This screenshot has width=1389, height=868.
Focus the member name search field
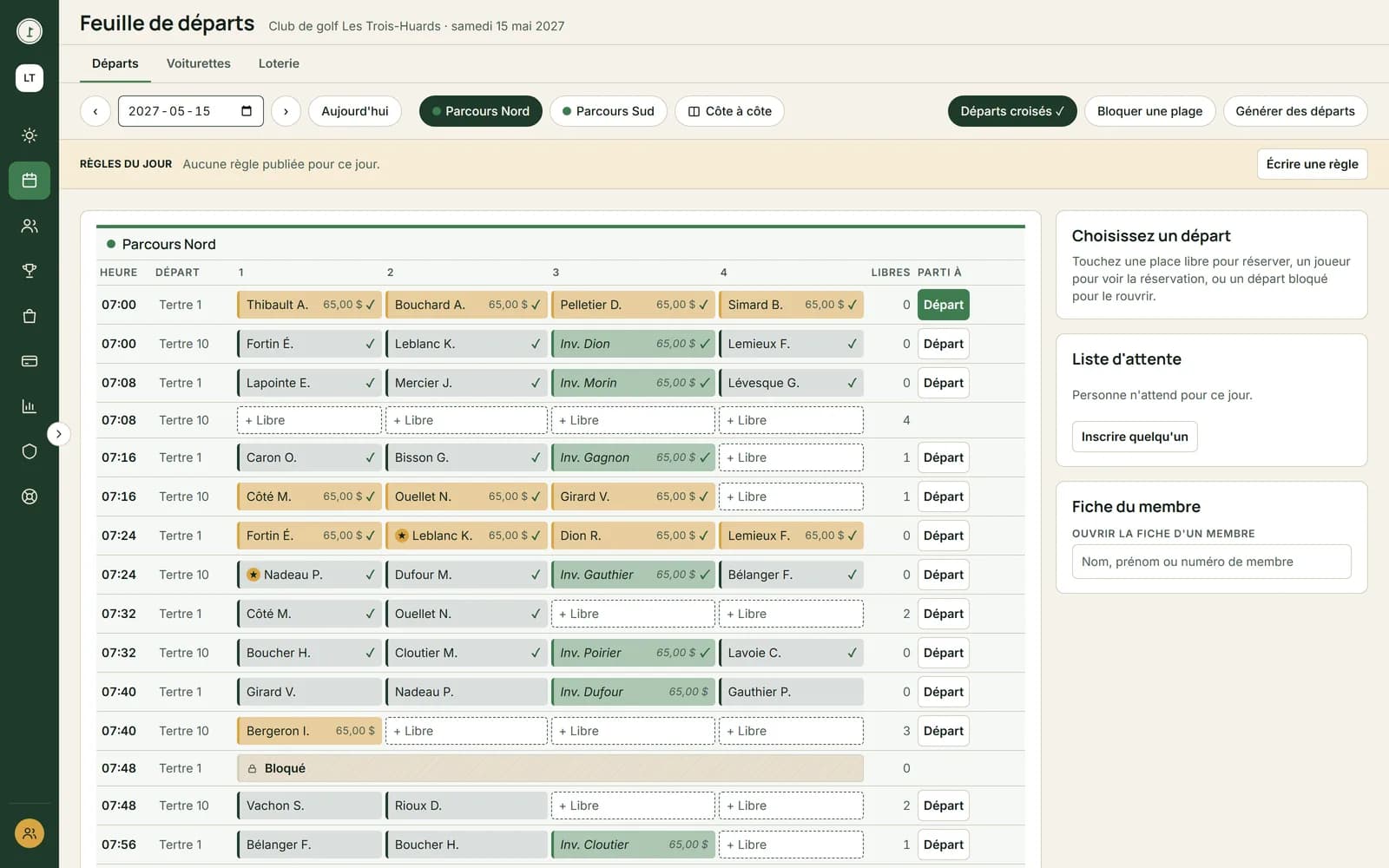tap(1212, 562)
